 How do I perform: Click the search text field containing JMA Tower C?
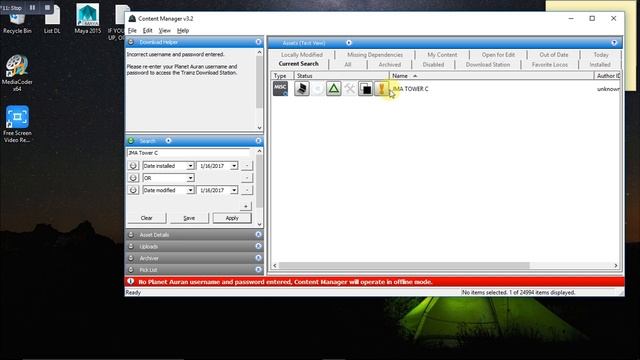188,153
